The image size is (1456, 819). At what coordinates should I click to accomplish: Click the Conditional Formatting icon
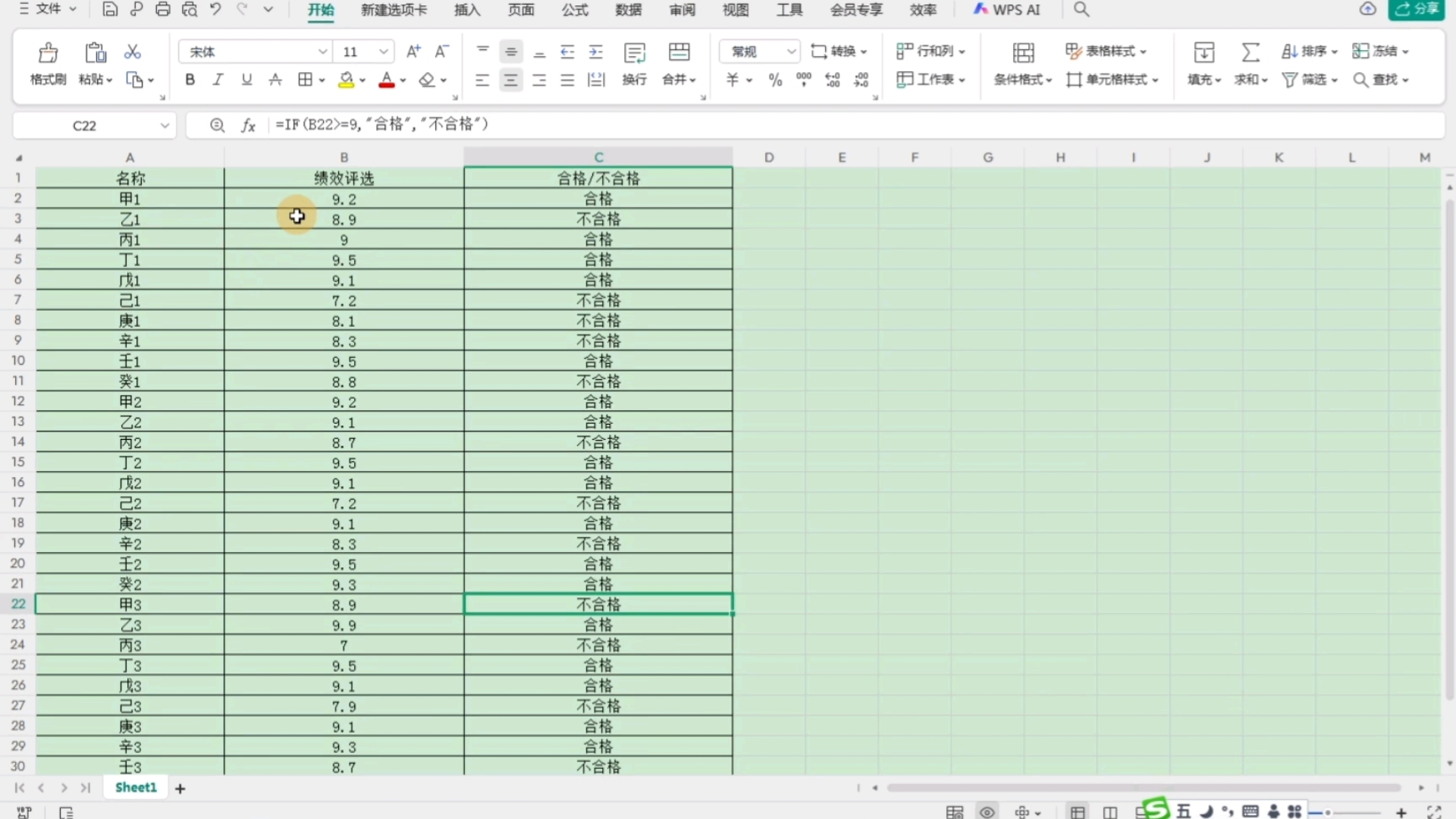pos(1023,53)
